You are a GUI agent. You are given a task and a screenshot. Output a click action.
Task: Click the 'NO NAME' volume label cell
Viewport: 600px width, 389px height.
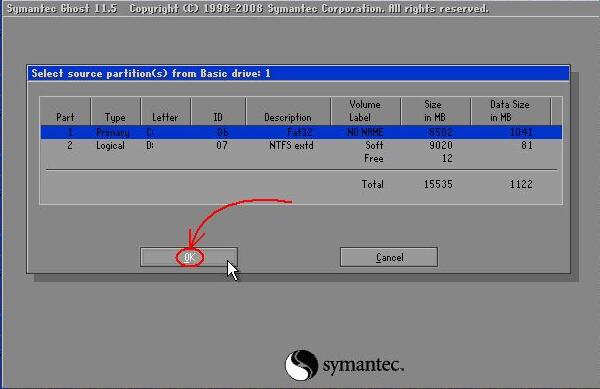(x=365, y=132)
